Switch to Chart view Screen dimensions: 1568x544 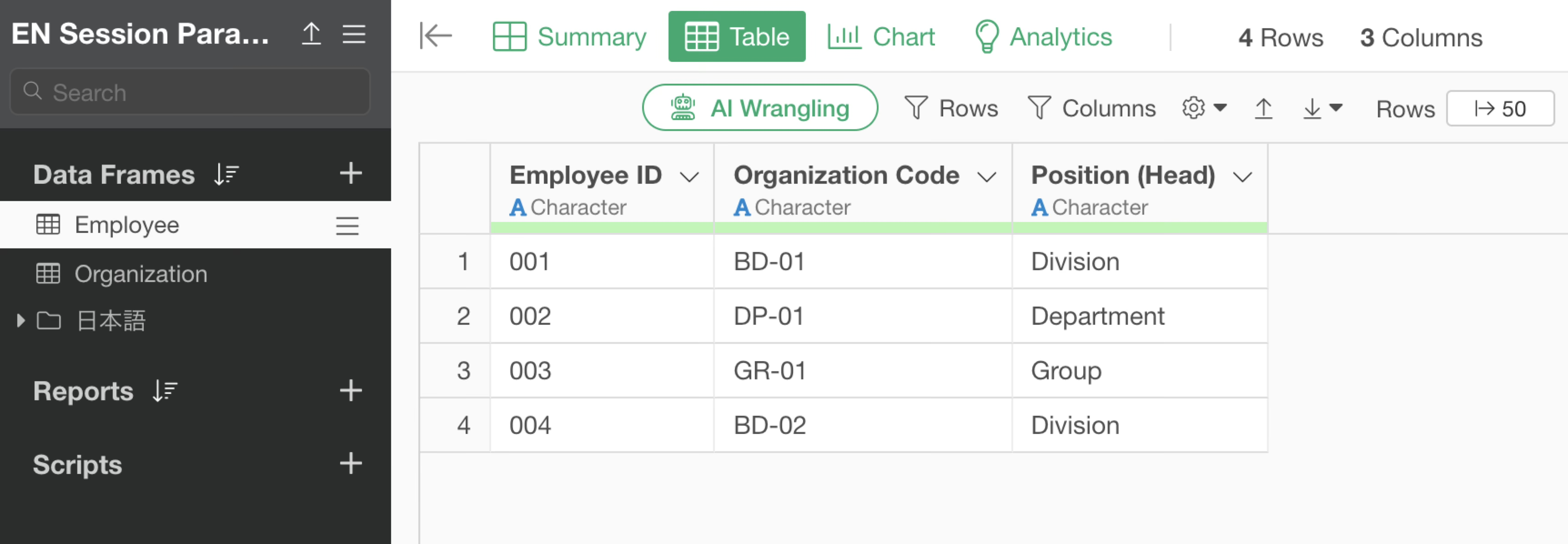(881, 36)
